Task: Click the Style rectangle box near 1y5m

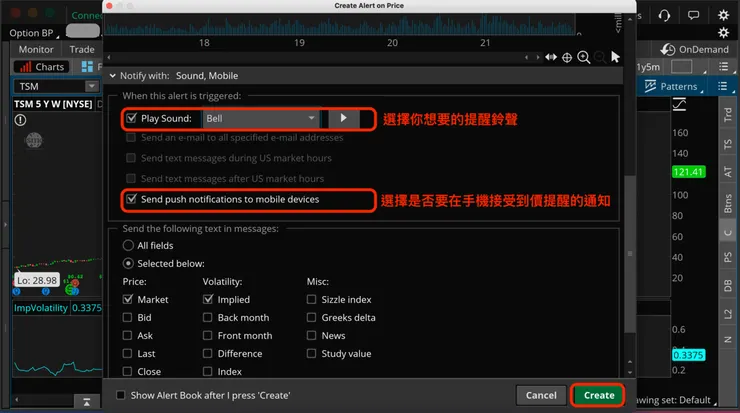Action: [x=681, y=67]
